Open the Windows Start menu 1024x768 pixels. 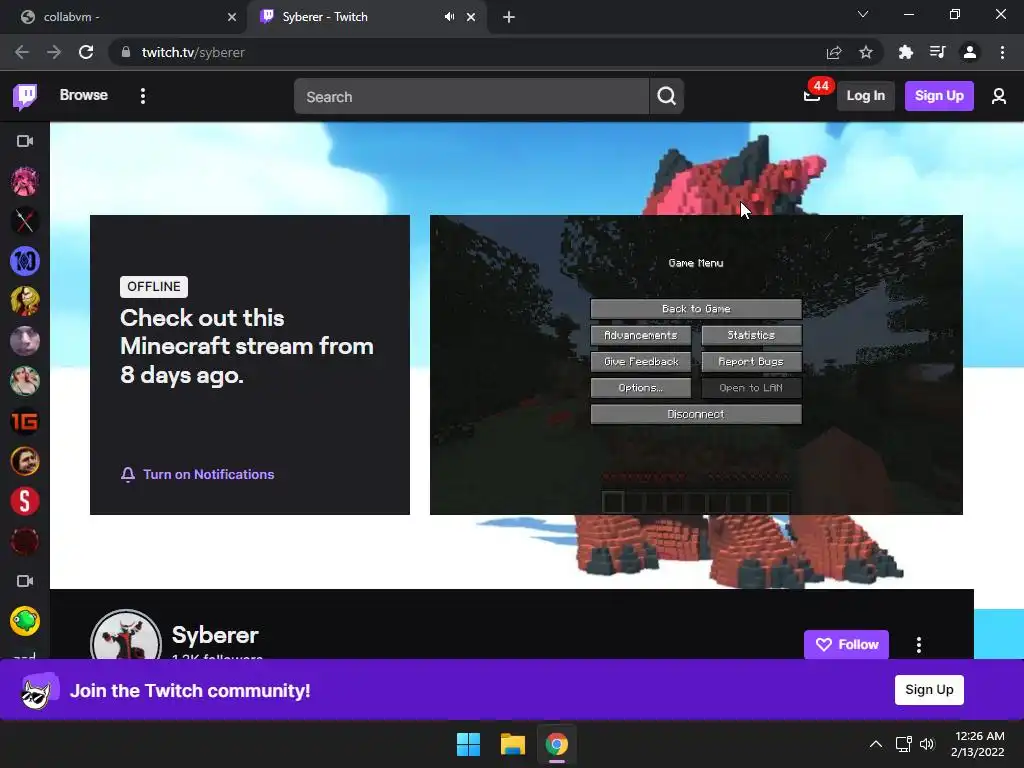(x=468, y=744)
